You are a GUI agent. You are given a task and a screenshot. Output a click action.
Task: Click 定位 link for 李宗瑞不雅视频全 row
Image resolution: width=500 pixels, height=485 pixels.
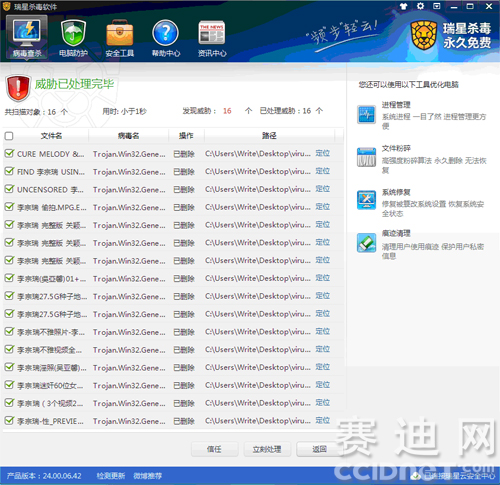pos(323,349)
